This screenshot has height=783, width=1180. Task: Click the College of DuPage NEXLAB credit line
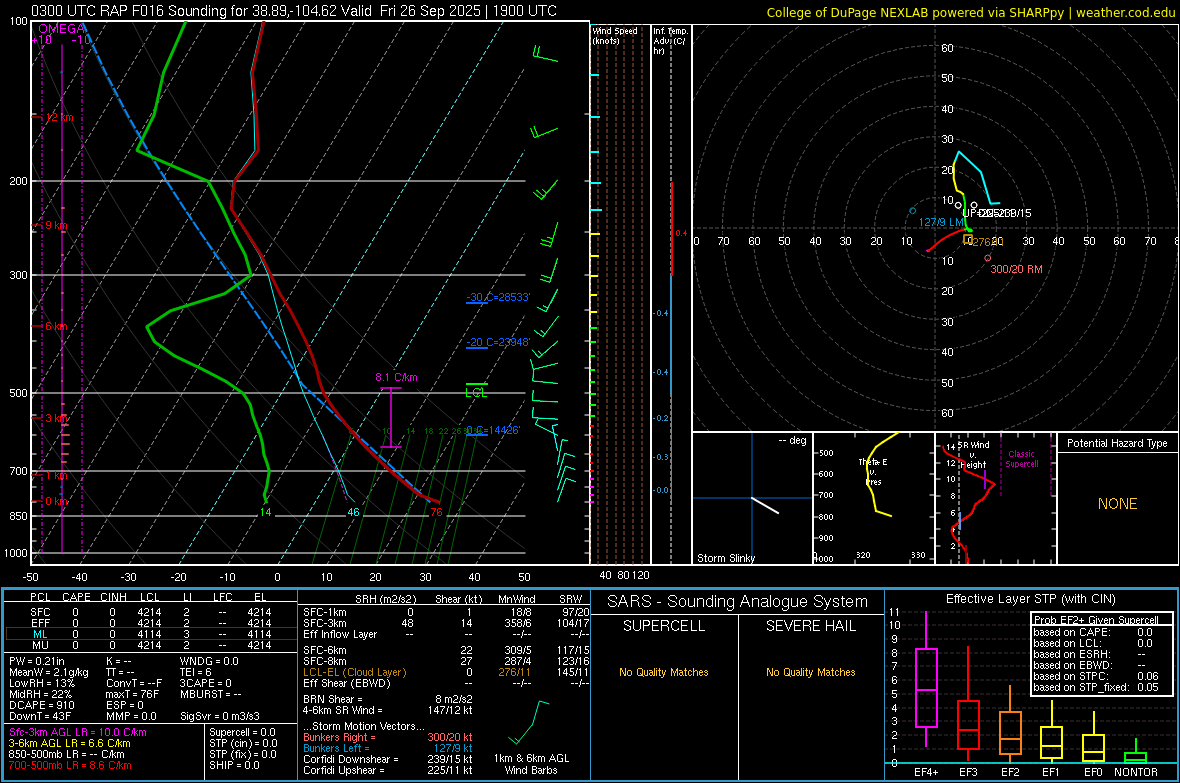coord(970,12)
